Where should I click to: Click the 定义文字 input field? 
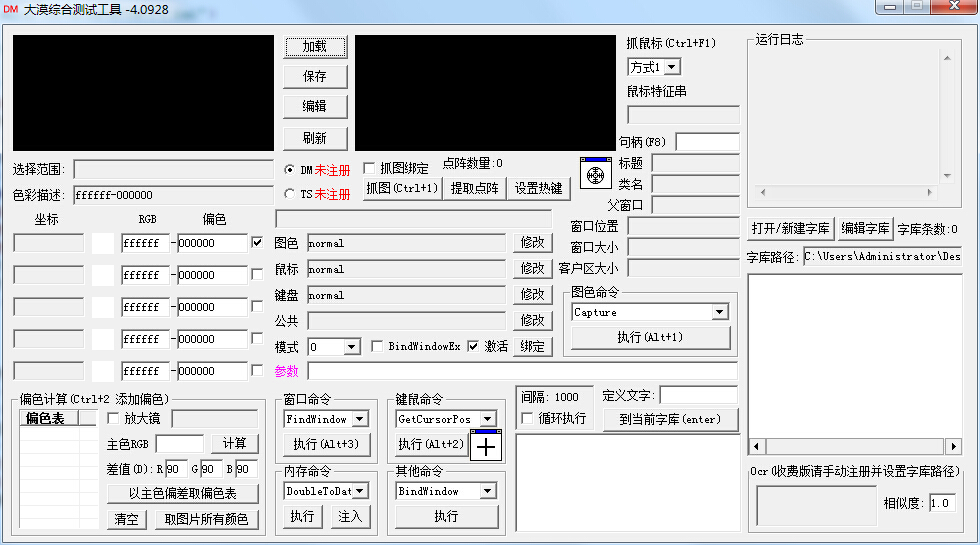coord(699,396)
